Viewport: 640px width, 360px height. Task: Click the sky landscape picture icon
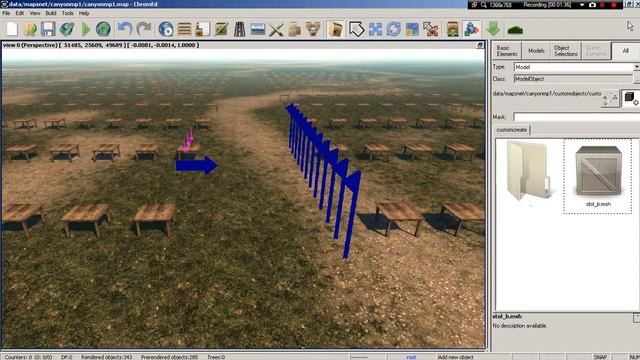(x=258, y=29)
